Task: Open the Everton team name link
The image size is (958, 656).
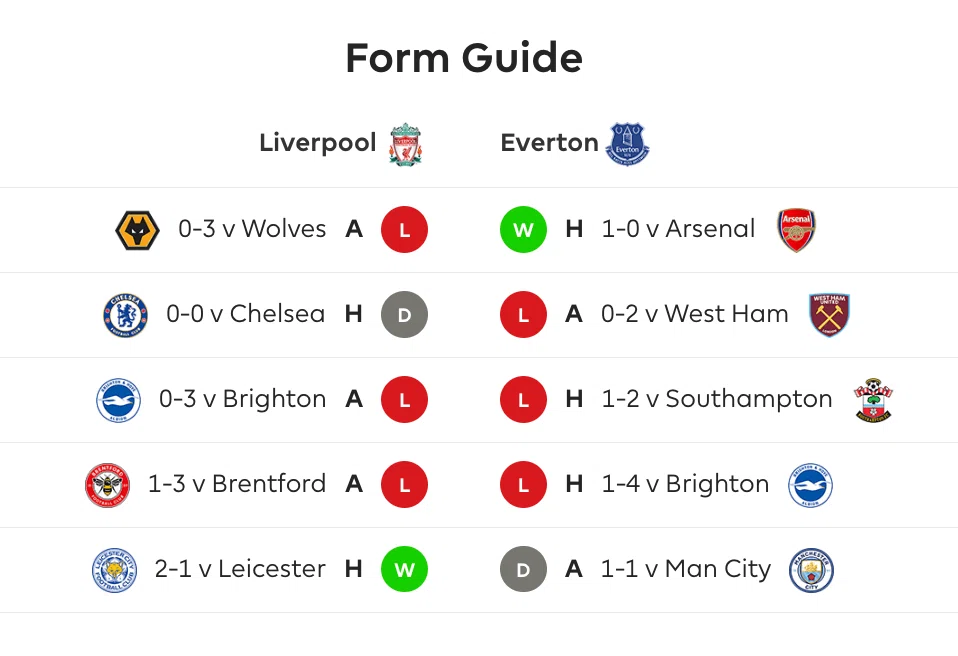Action: pyautogui.click(x=549, y=143)
